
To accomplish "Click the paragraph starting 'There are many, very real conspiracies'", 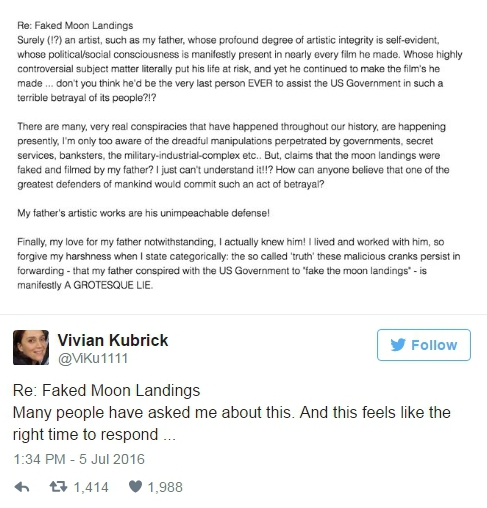I will (x=233, y=155).
